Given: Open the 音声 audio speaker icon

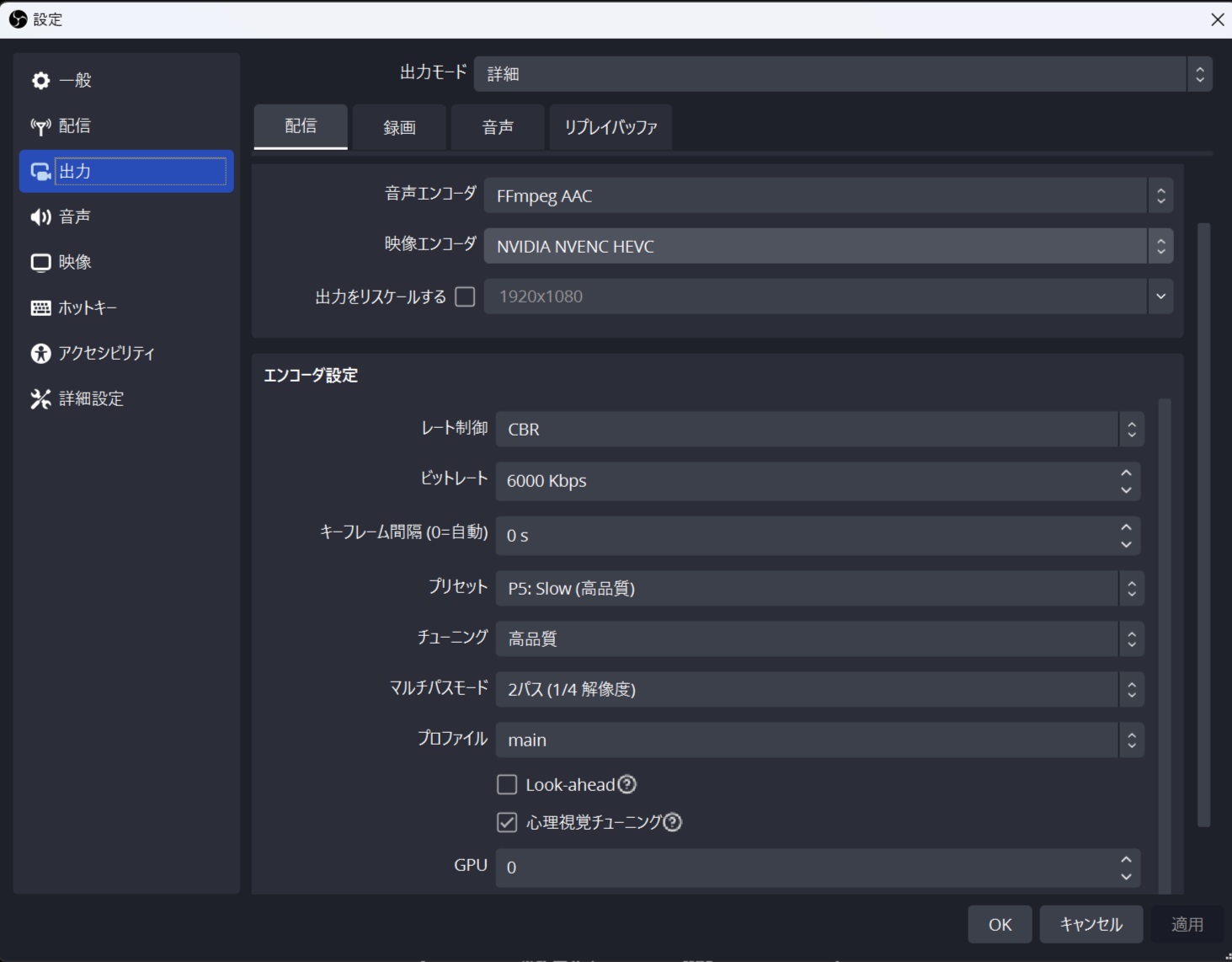Looking at the screenshot, I should (40, 216).
